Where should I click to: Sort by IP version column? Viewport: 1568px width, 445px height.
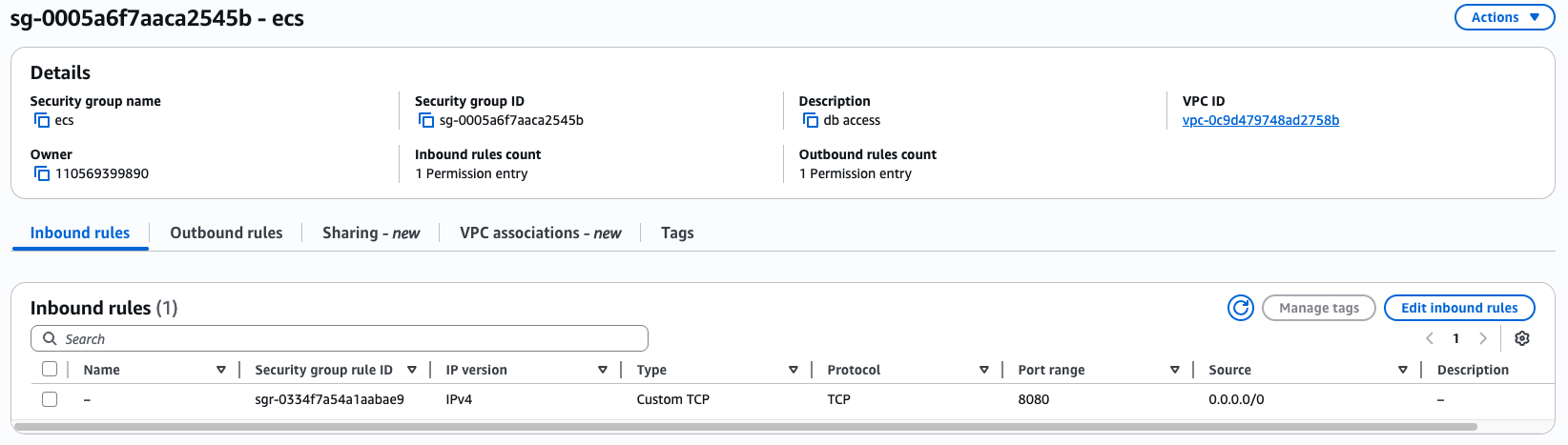tap(603, 370)
